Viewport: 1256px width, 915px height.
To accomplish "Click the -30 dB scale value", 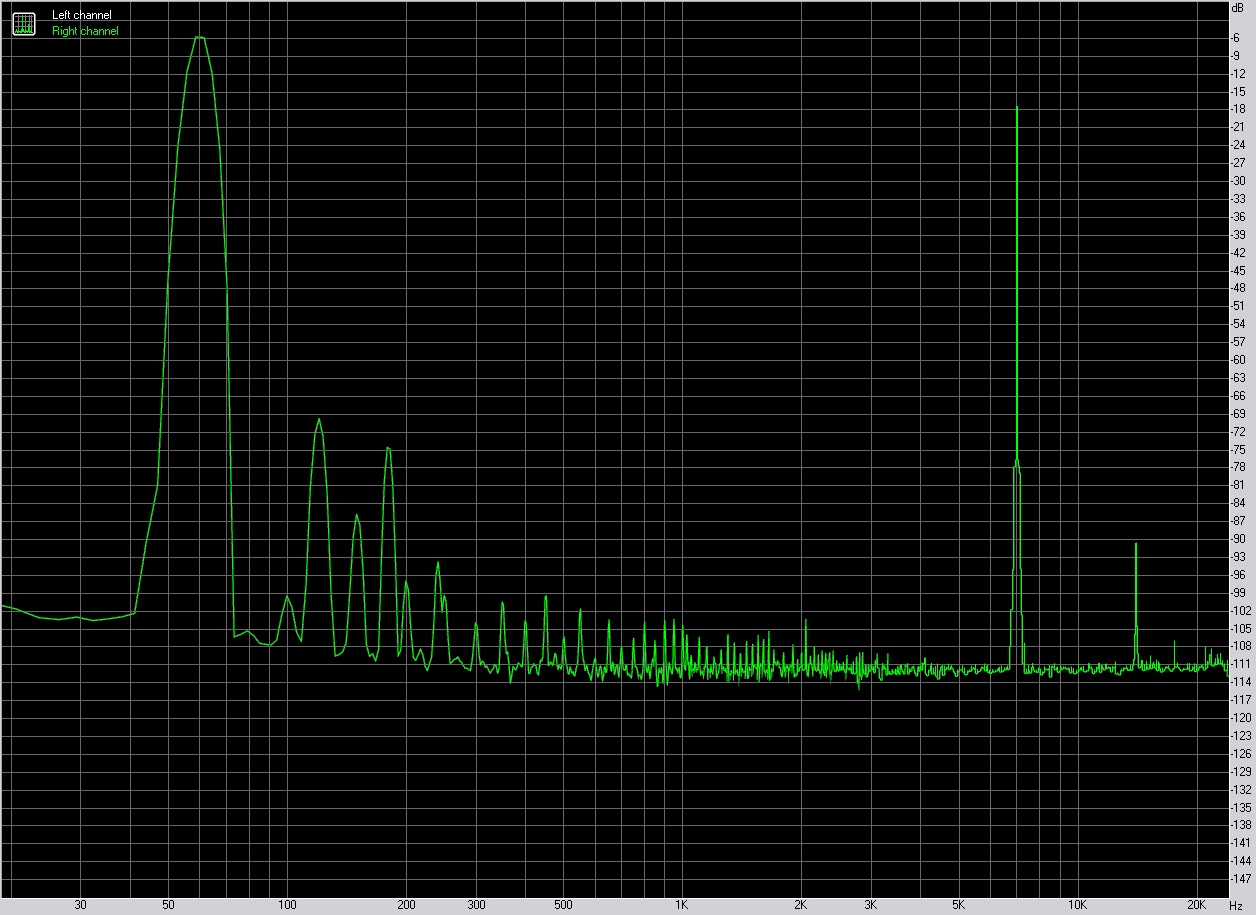I will click(1240, 181).
